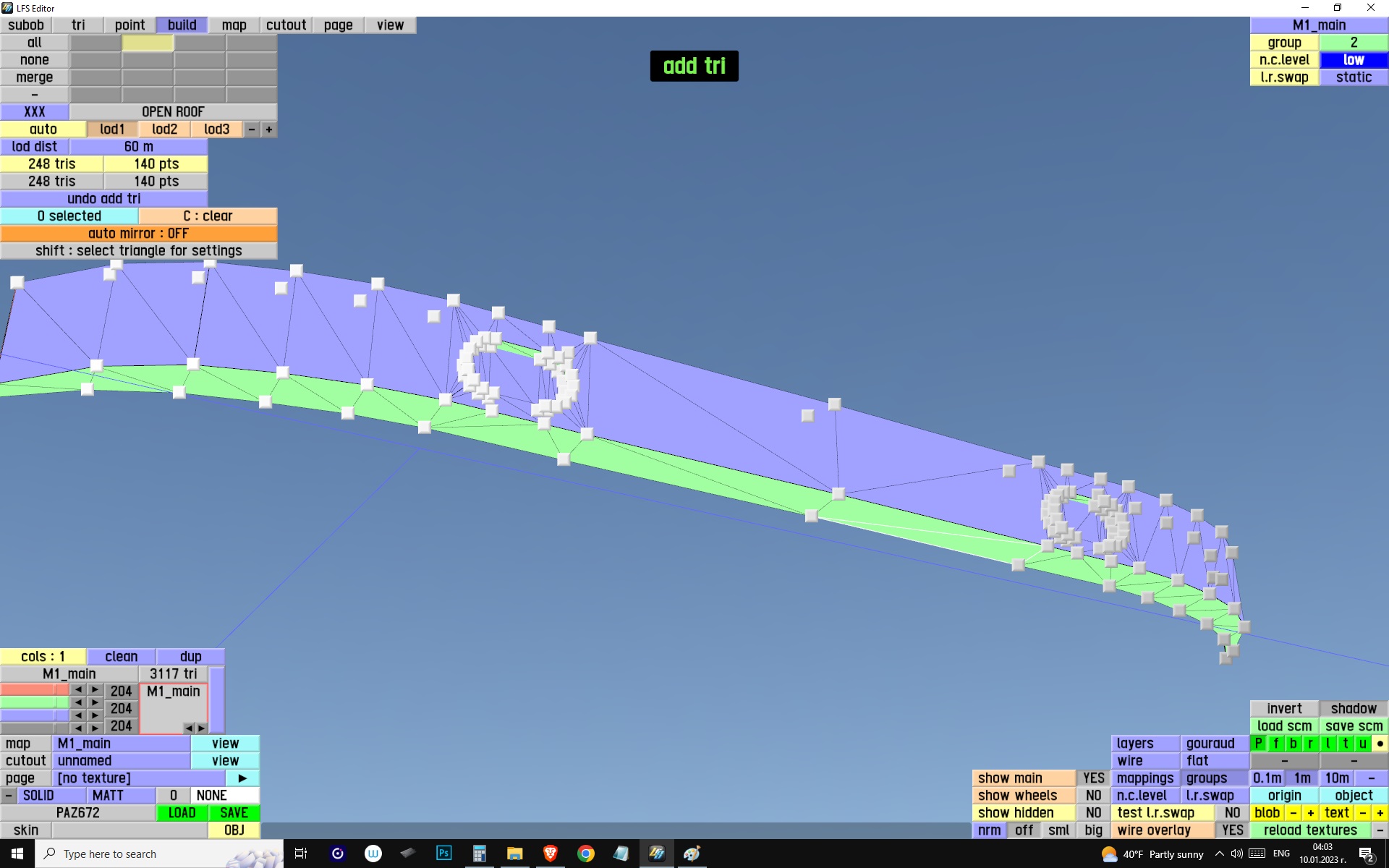This screenshot has height=868, width=1389.
Task: Toggle wire overlay YES value
Action: (x=1232, y=830)
